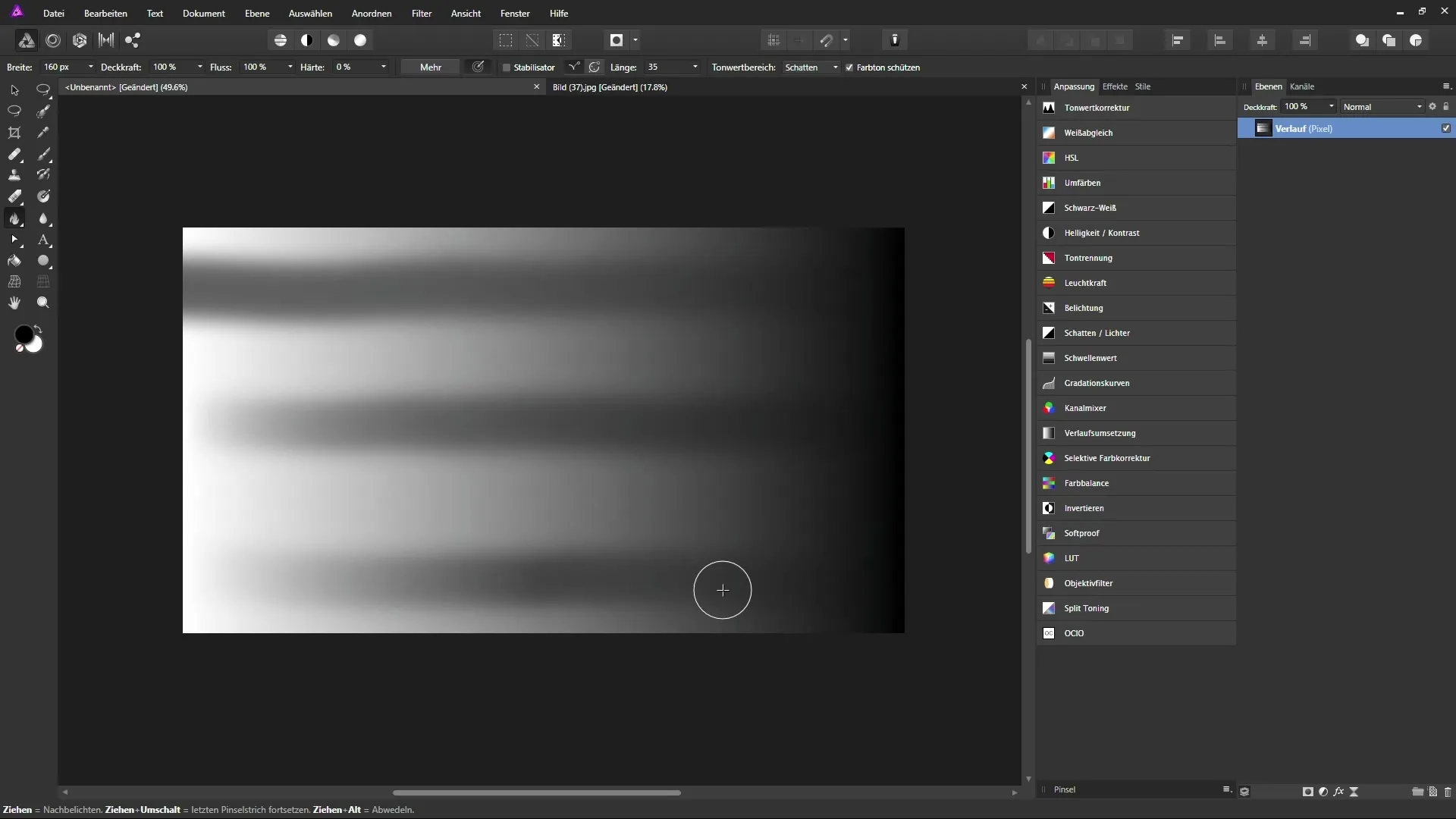
Task: Select the Zoom magnifier tool
Action: click(43, 303)
